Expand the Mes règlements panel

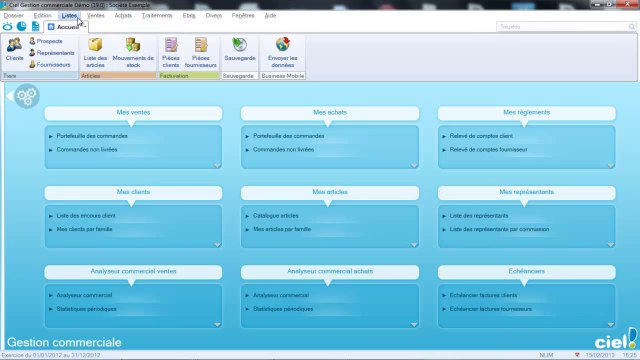click(611, 165)
